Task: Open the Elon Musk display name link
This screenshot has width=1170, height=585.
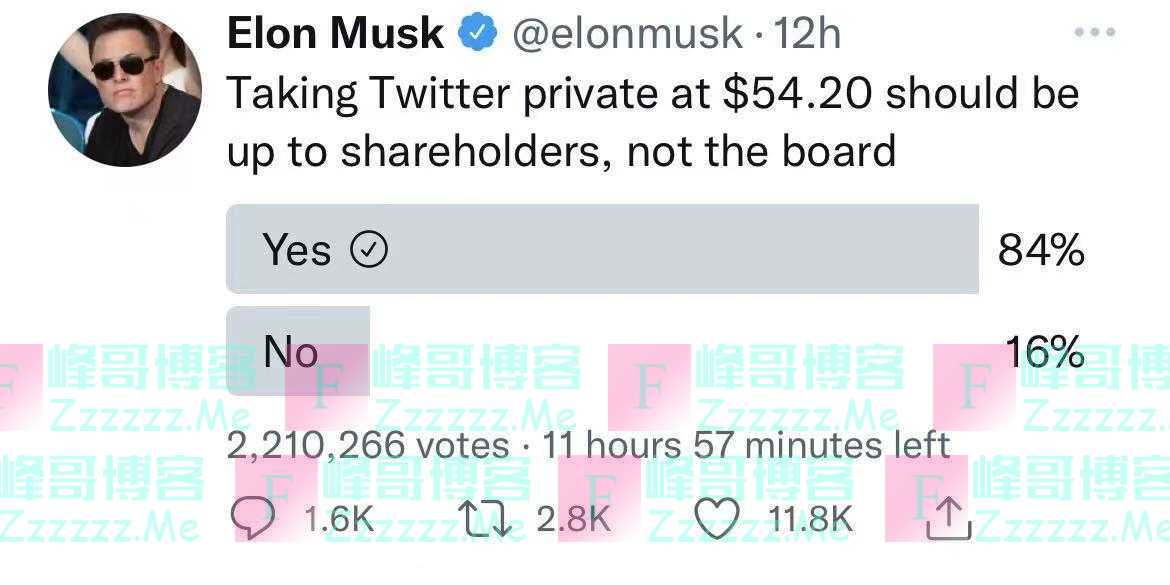Action: (335, 34)
